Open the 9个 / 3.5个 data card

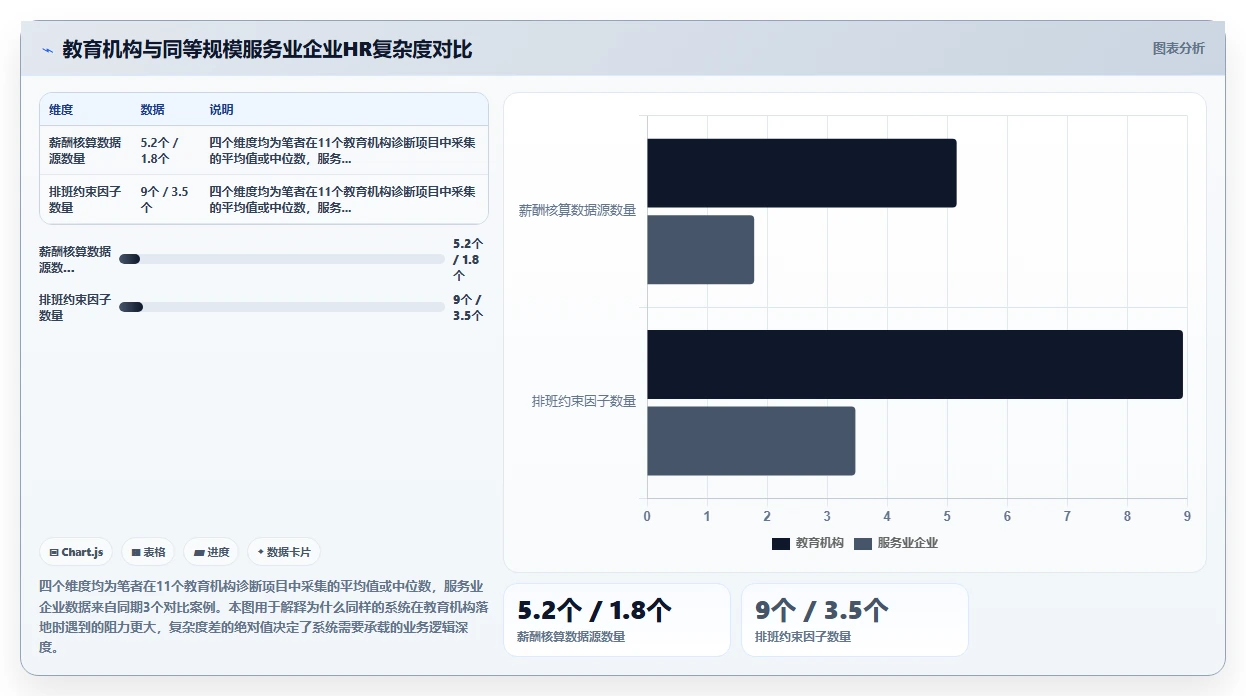click(855, 620)
